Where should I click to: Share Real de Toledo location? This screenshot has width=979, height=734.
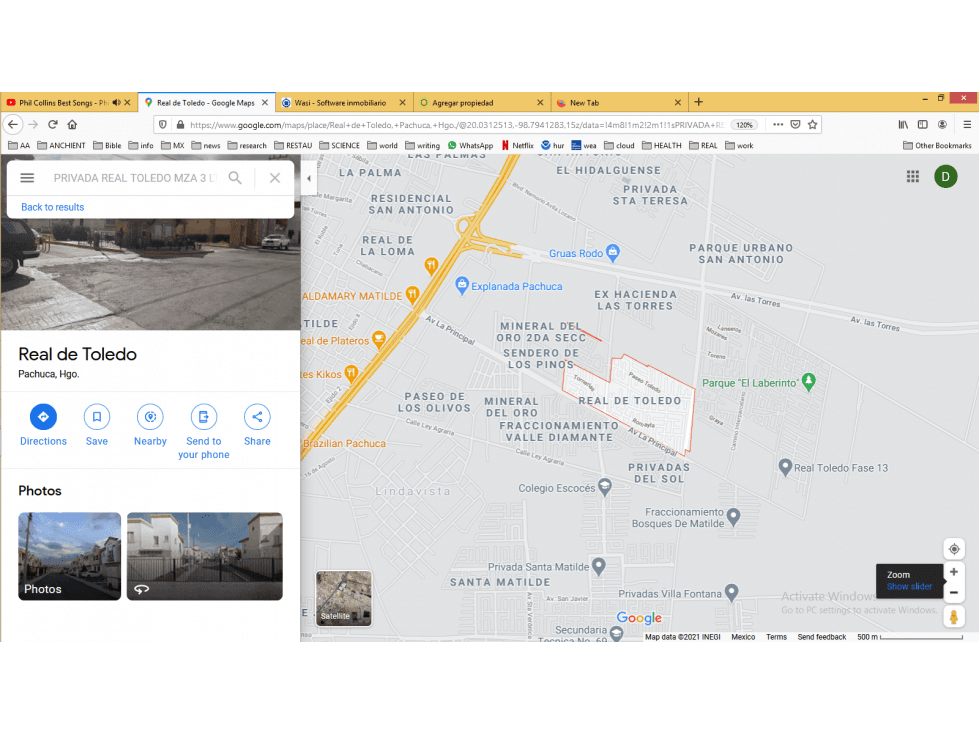[257, 417]
